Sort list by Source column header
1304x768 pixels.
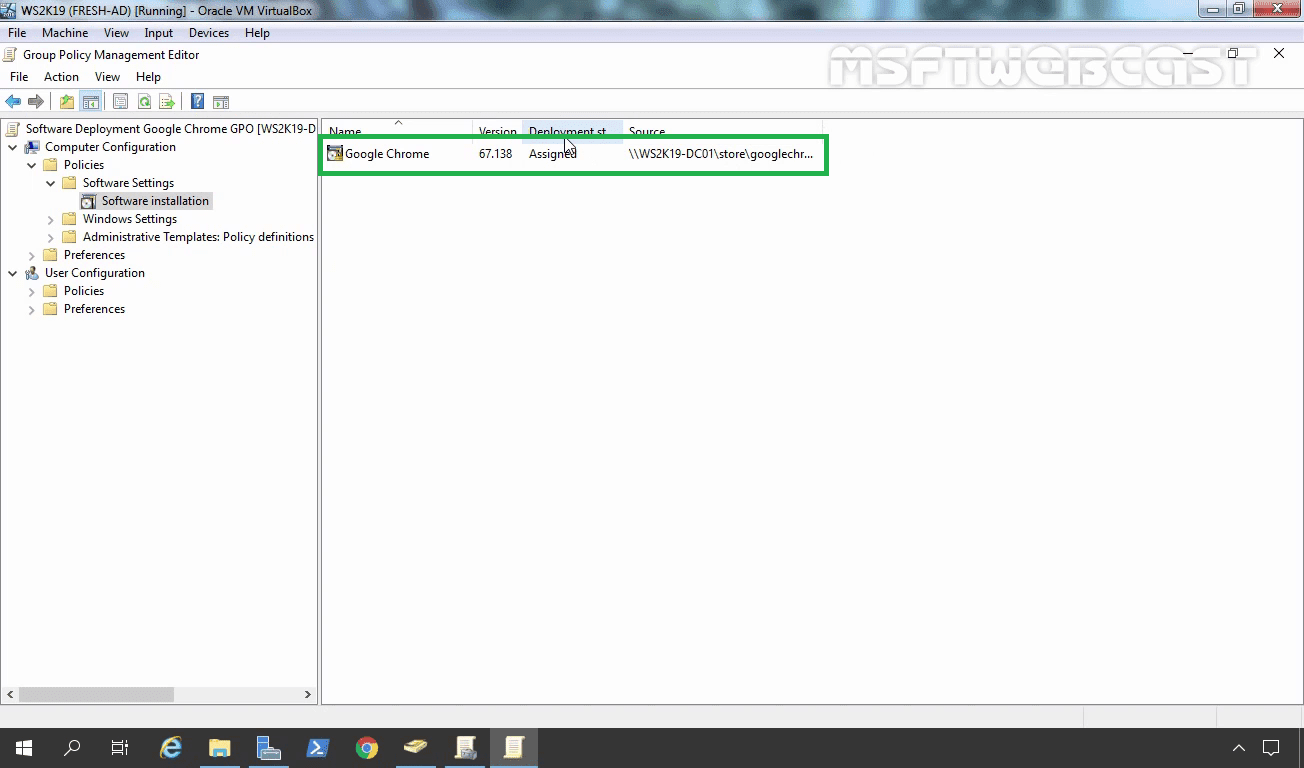pos(721,131)
